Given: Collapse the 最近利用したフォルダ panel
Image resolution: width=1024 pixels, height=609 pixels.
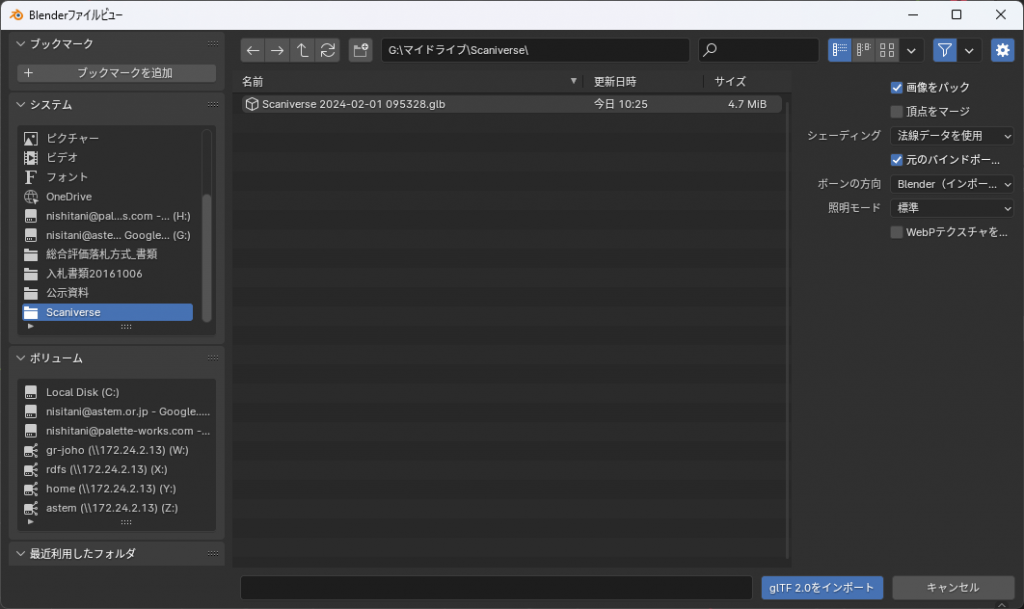Looking at the screenshot, I should 21,554.
